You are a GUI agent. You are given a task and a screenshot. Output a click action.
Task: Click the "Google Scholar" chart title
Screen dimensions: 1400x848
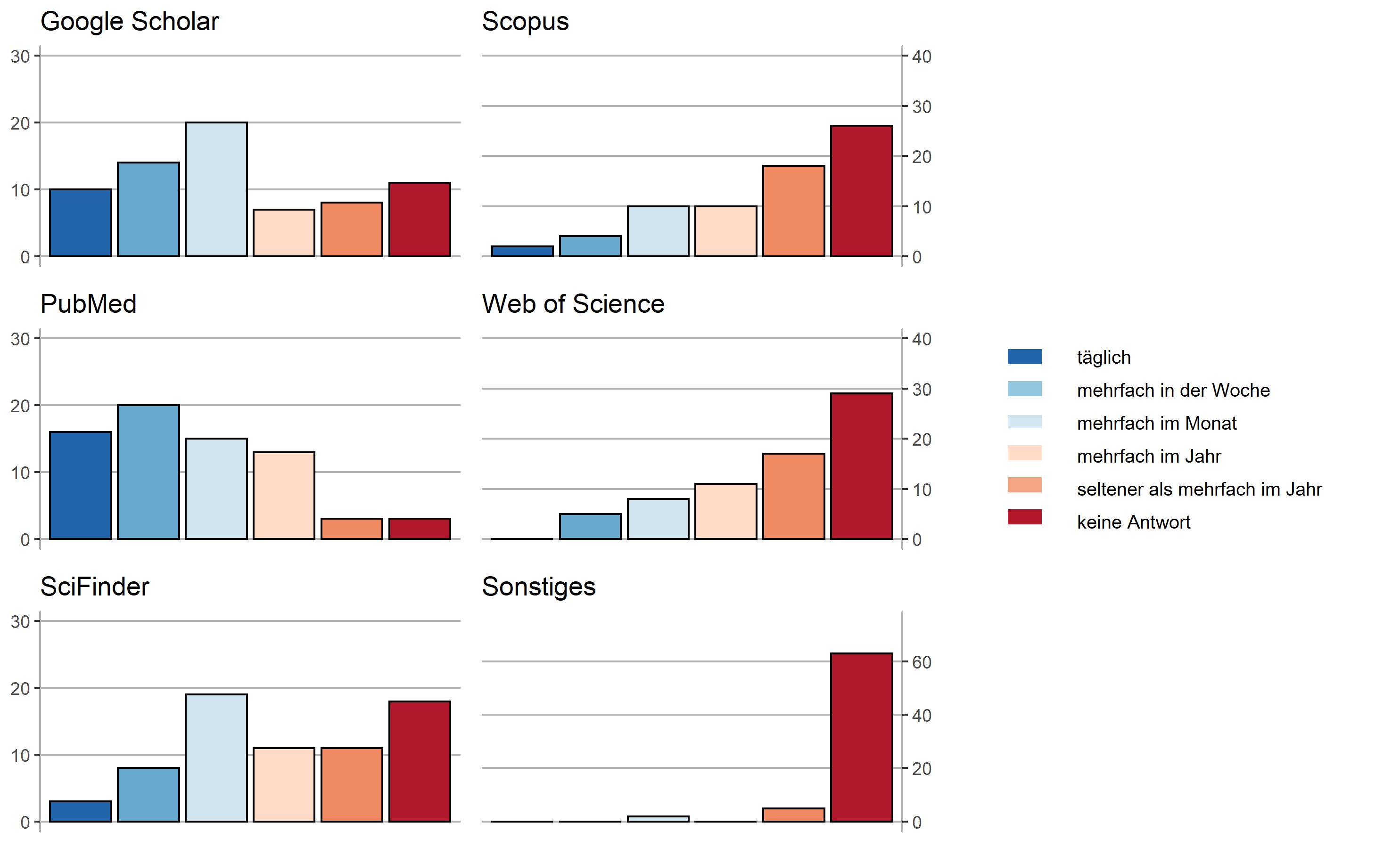point(130,22)
